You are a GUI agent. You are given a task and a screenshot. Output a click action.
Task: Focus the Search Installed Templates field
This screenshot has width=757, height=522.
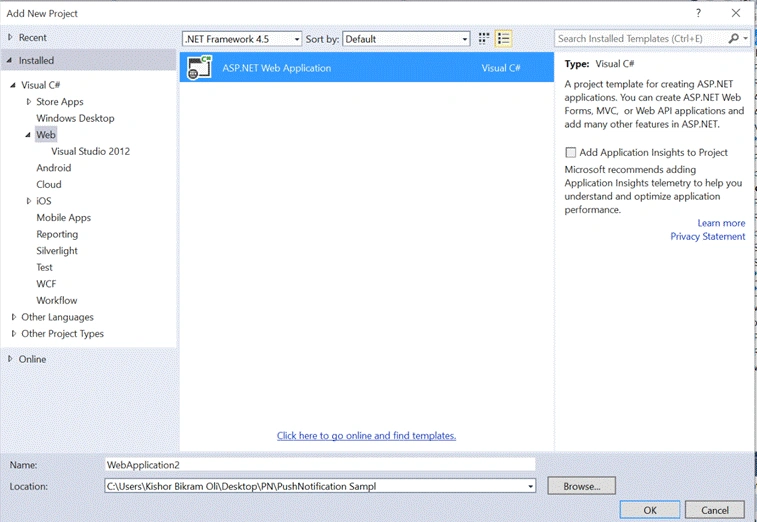tap(641, 38)
